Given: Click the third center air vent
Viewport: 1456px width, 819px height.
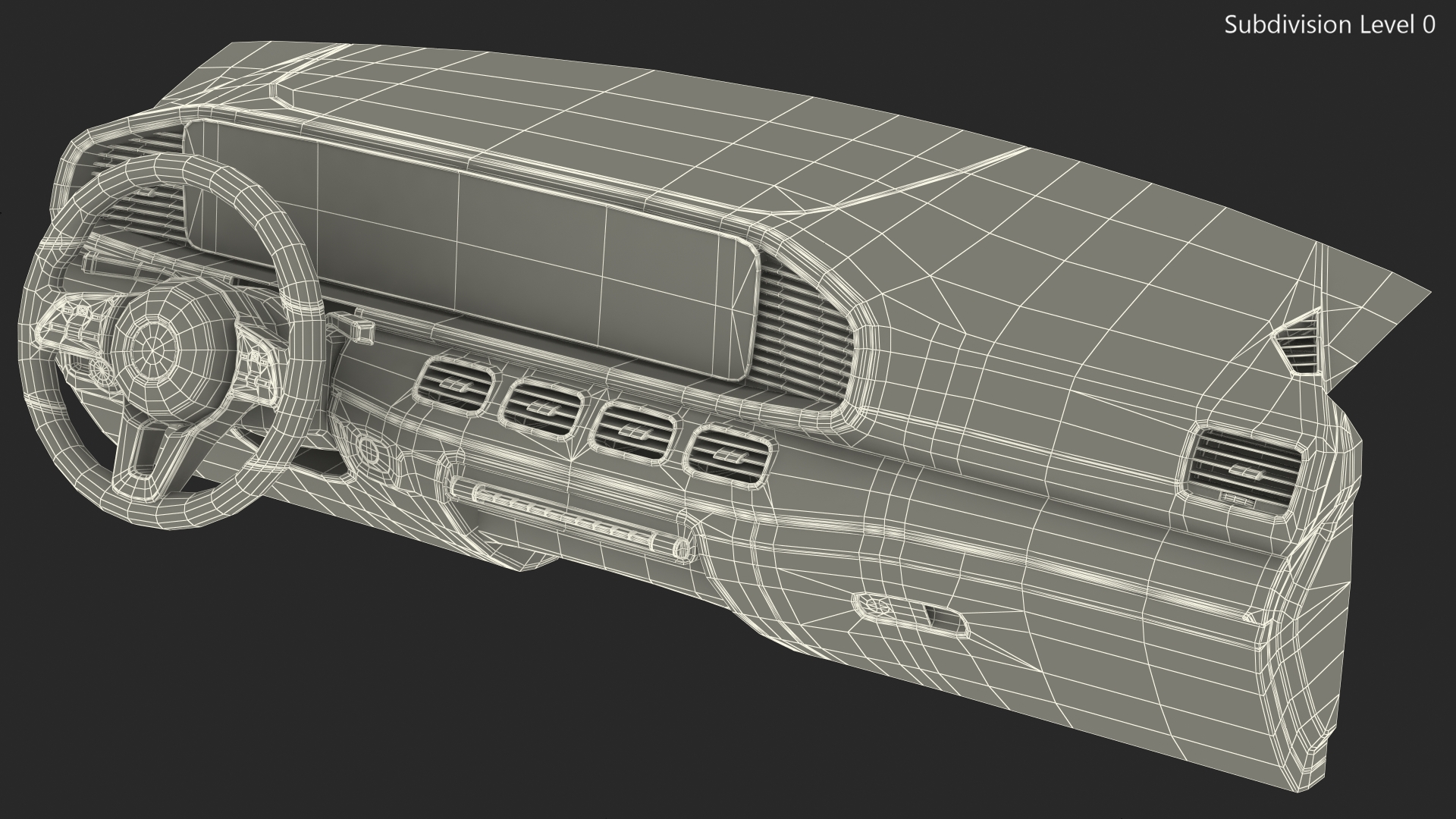Looking at the screenshot, I should (x=632, y=431).
